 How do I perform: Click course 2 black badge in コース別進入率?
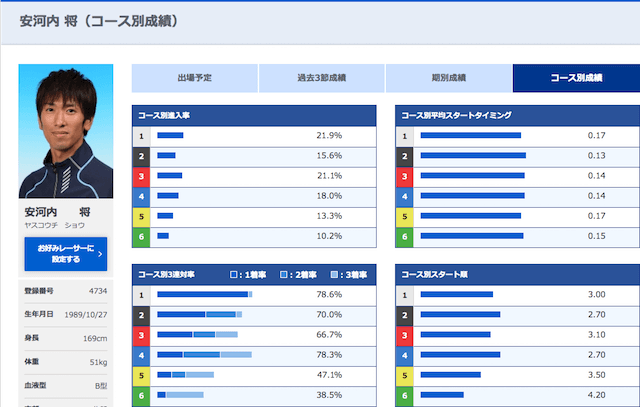(142, 156)
